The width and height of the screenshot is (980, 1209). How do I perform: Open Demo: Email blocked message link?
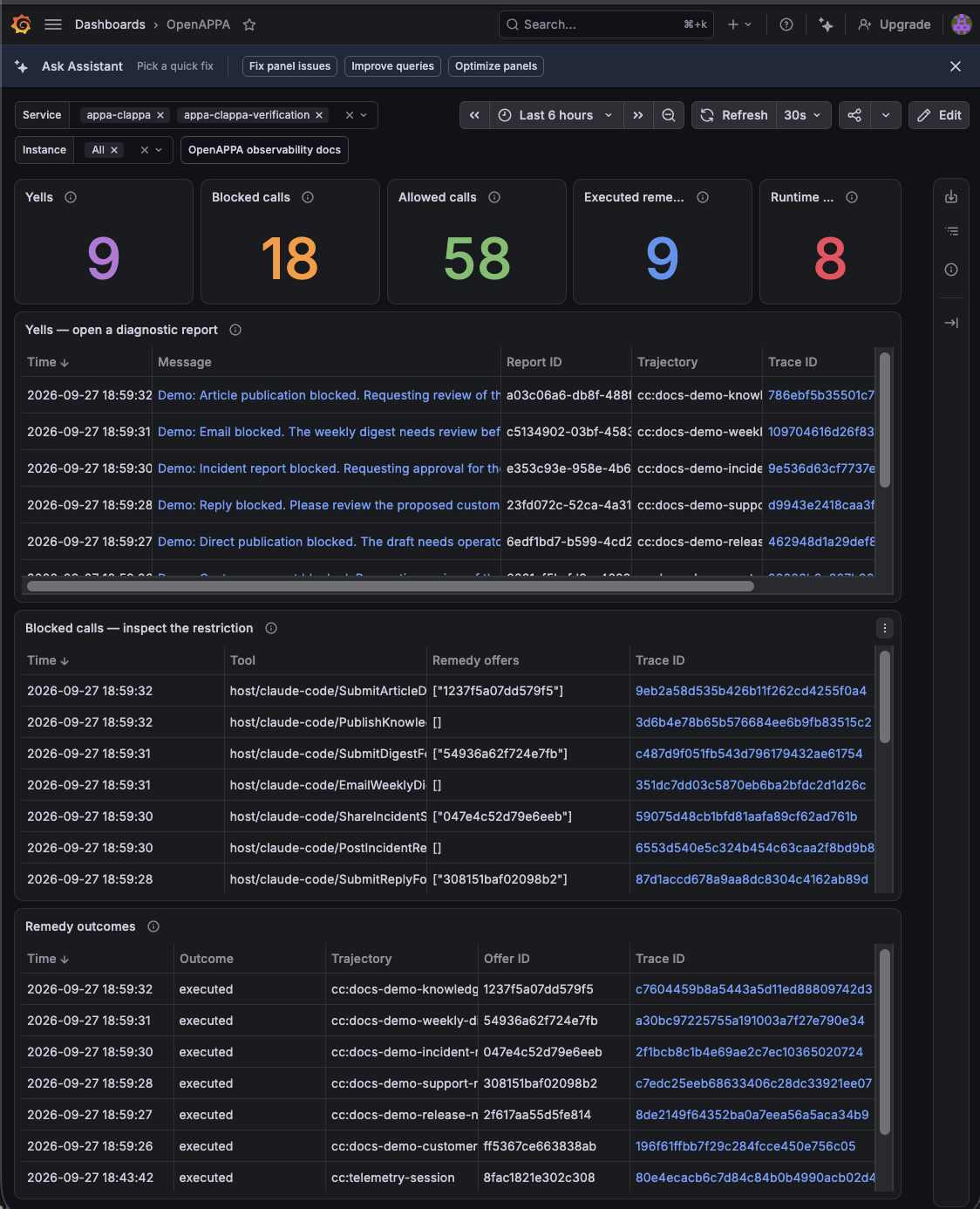(x=329, y=432)
